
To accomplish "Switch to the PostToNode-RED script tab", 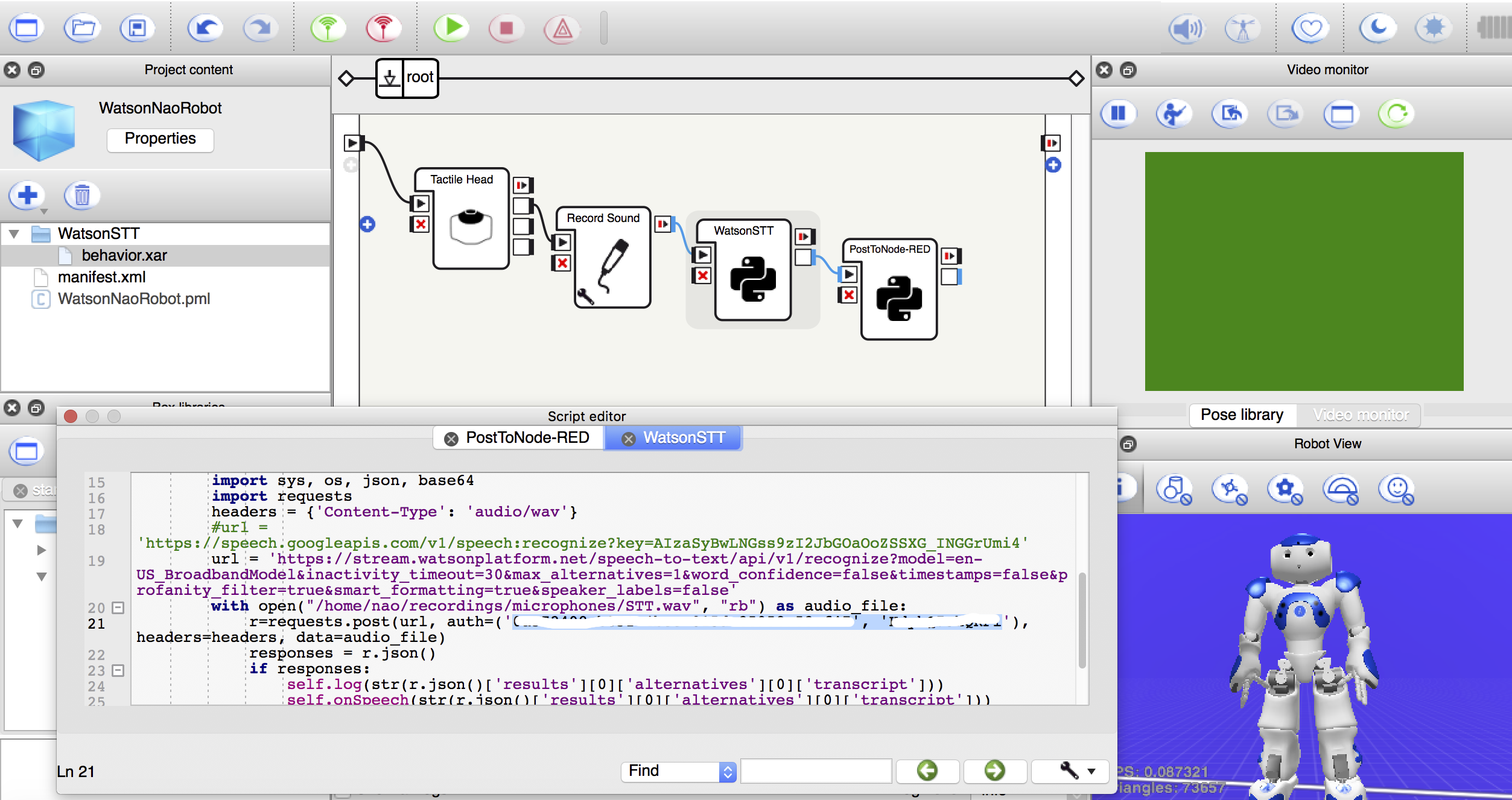I will (527, 437).
